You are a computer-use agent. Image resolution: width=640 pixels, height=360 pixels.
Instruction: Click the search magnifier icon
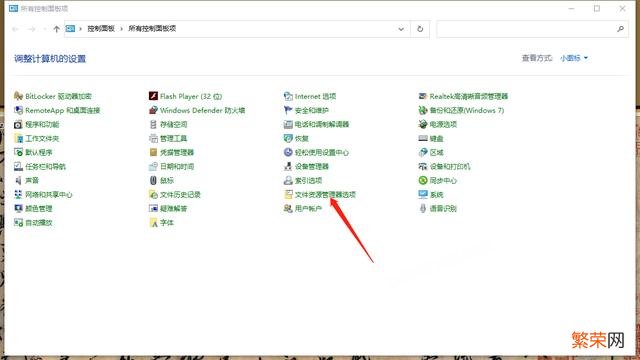coord(620,29)
